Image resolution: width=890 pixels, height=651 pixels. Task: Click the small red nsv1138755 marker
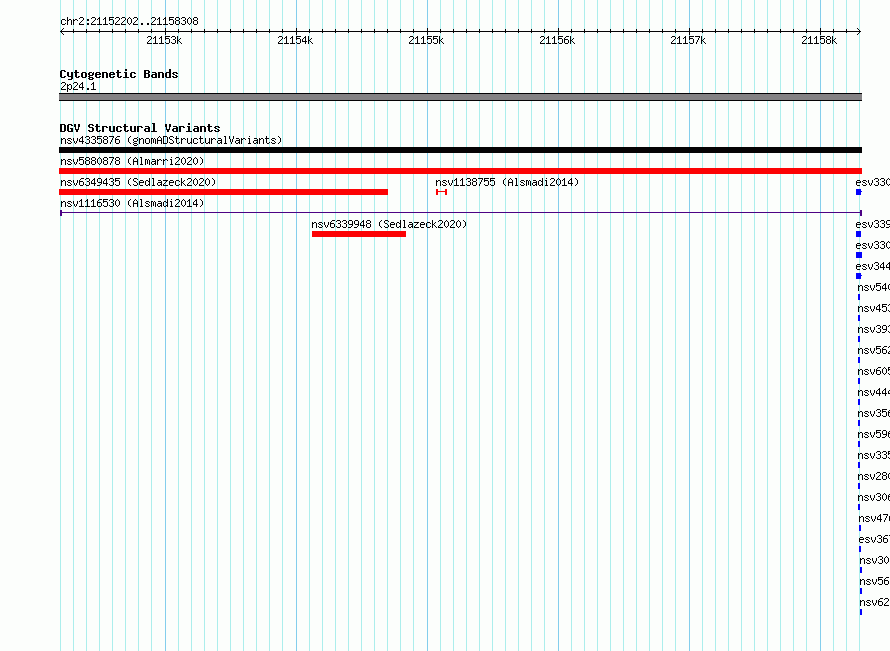point(442,192)
